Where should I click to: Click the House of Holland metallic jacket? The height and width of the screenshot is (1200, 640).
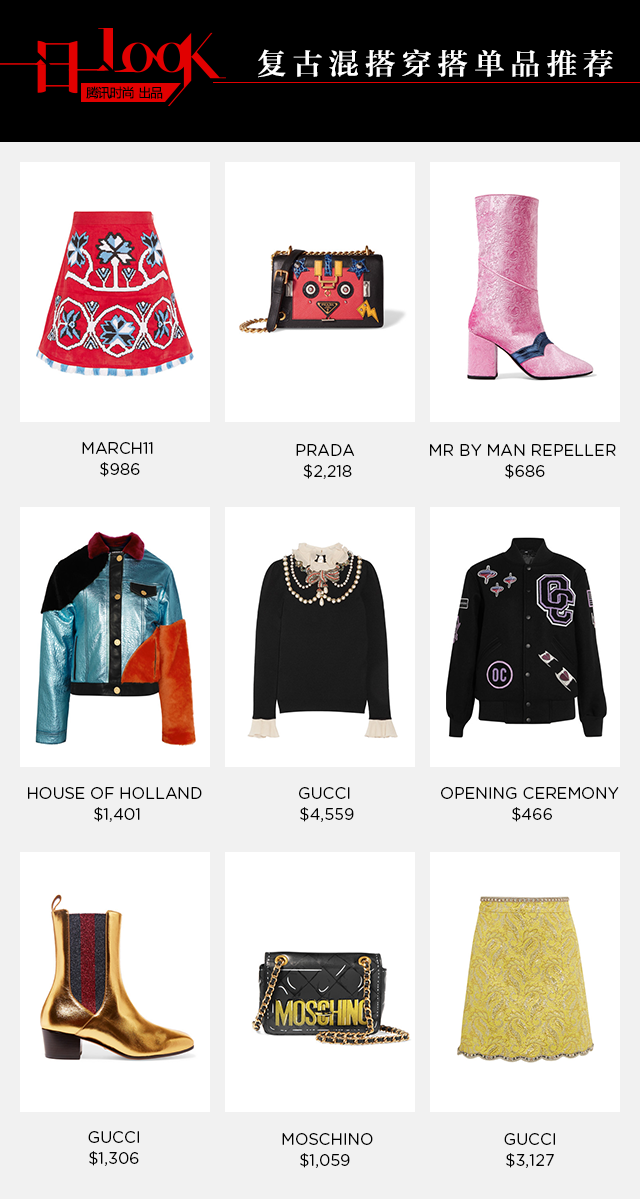click(x=115, y=637)
